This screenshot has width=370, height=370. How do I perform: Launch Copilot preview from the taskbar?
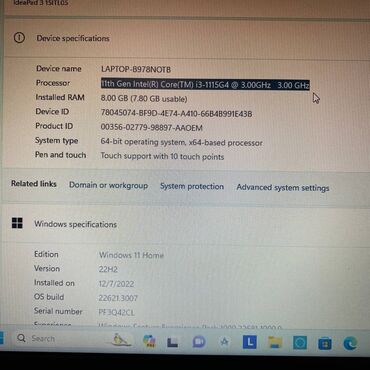pyautogui.click(x=149, y=341)
